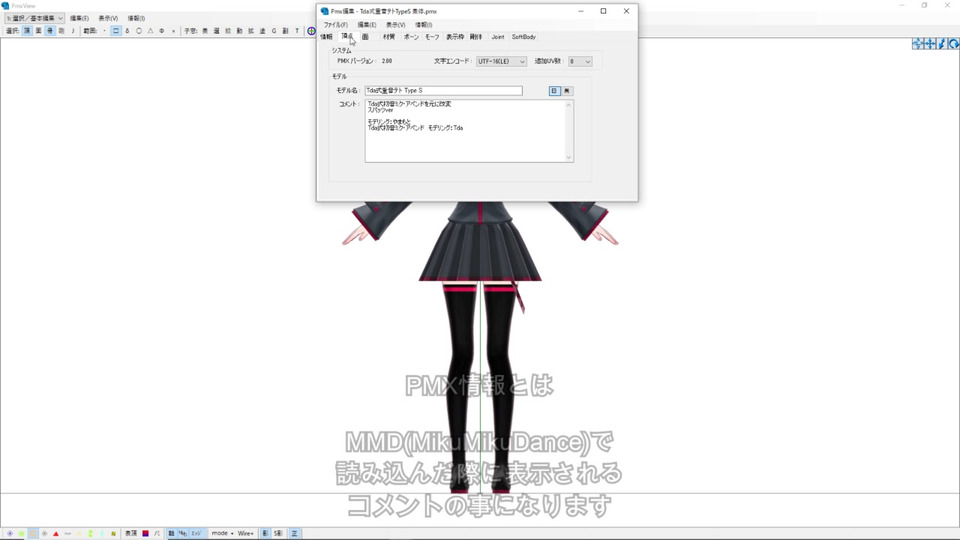This screenshot has width=960, height=540.
Task: Open 表示(V) menu in PmxView
Action: click(108, 18)
